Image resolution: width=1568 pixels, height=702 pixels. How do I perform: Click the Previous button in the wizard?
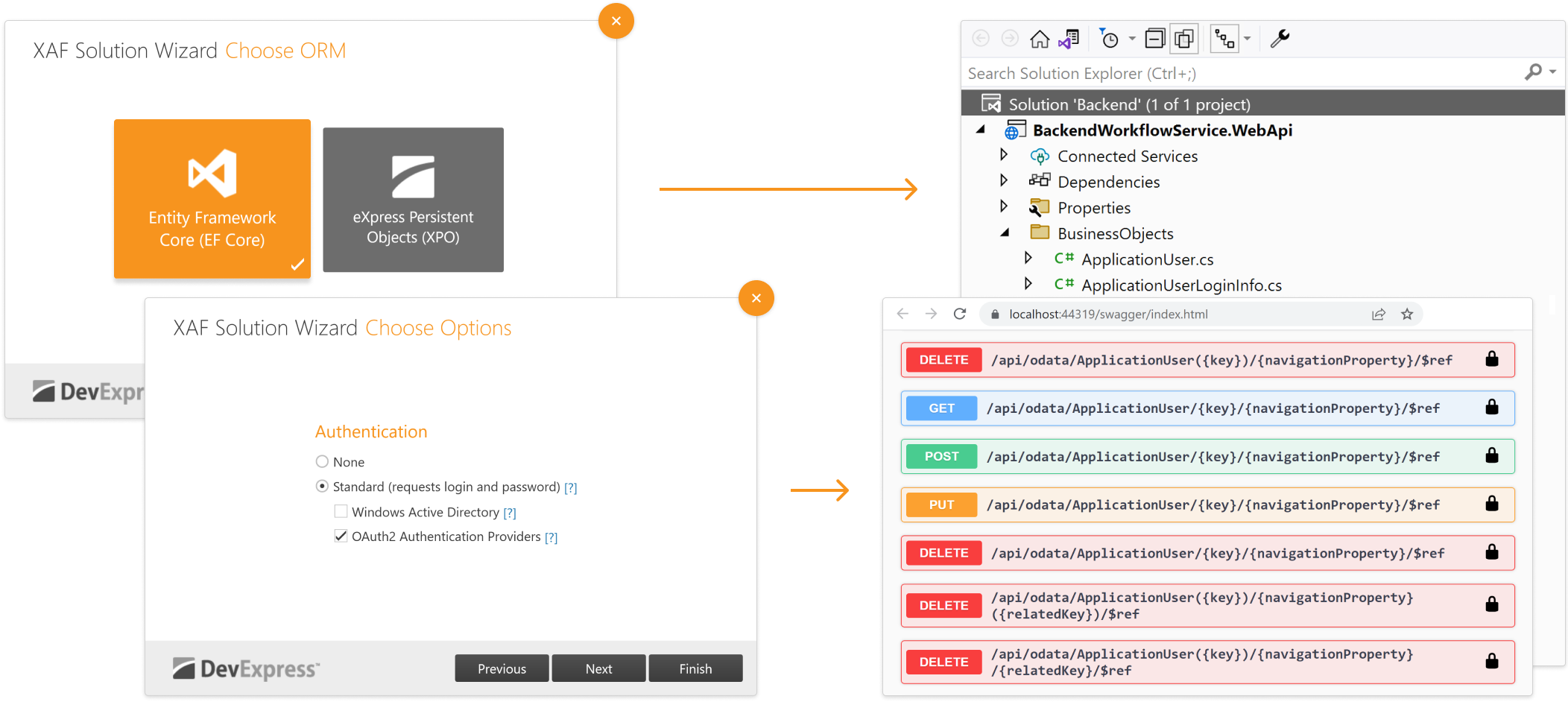click(502, 668)
